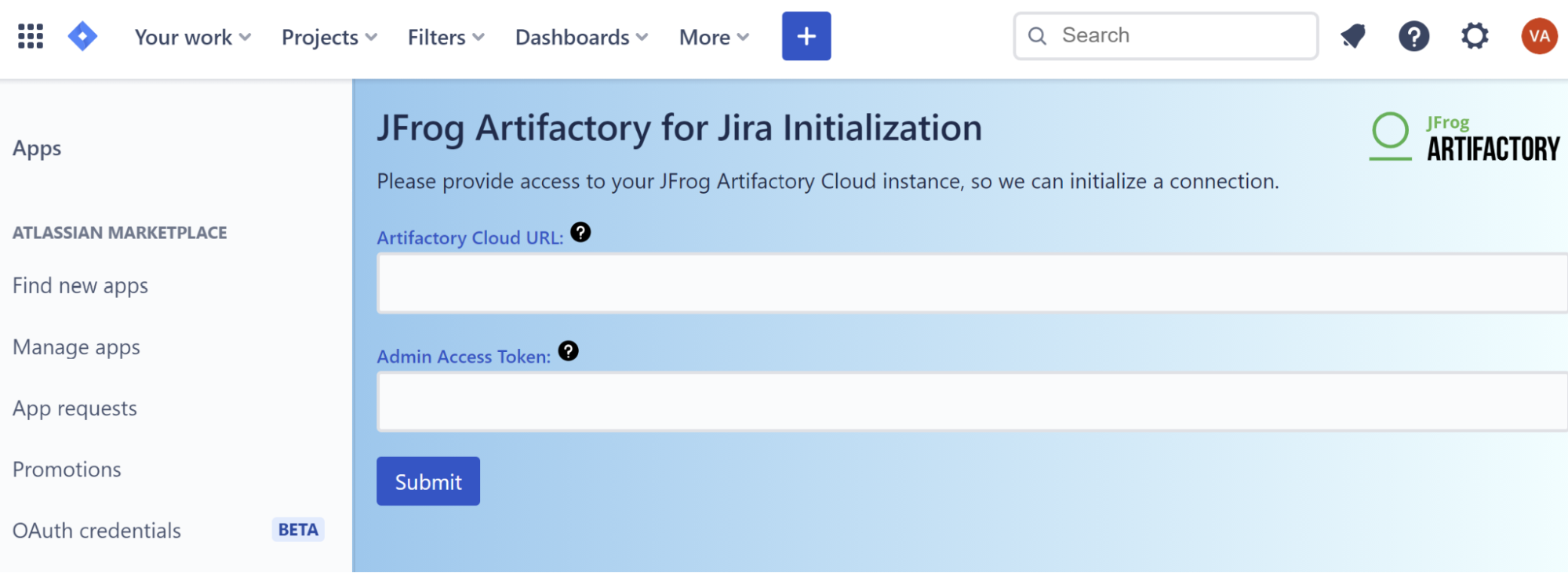Viewport: 1568px width, 573px height.
Task: Click help icon next to Admin Access Token
Action: coord(568,351)
